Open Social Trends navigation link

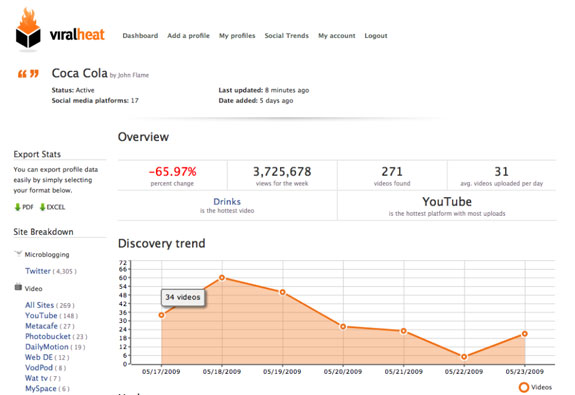[x=286, y=36]
